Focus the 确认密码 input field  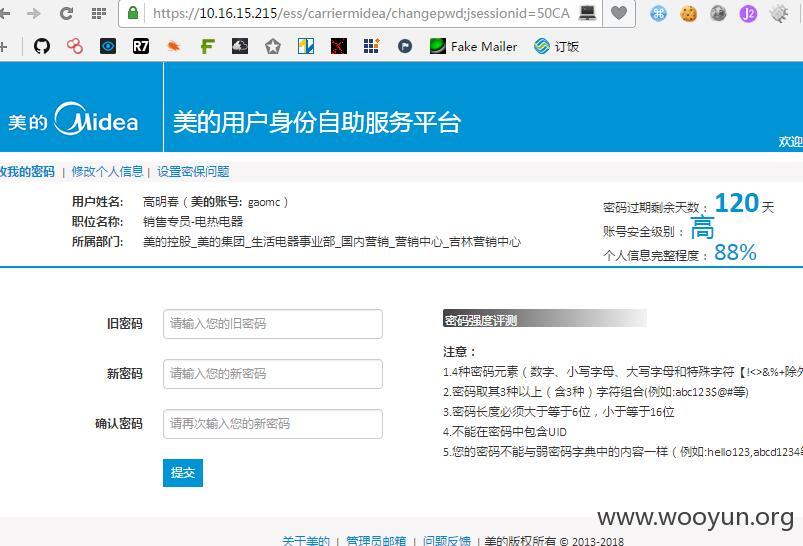coord(273,424)
